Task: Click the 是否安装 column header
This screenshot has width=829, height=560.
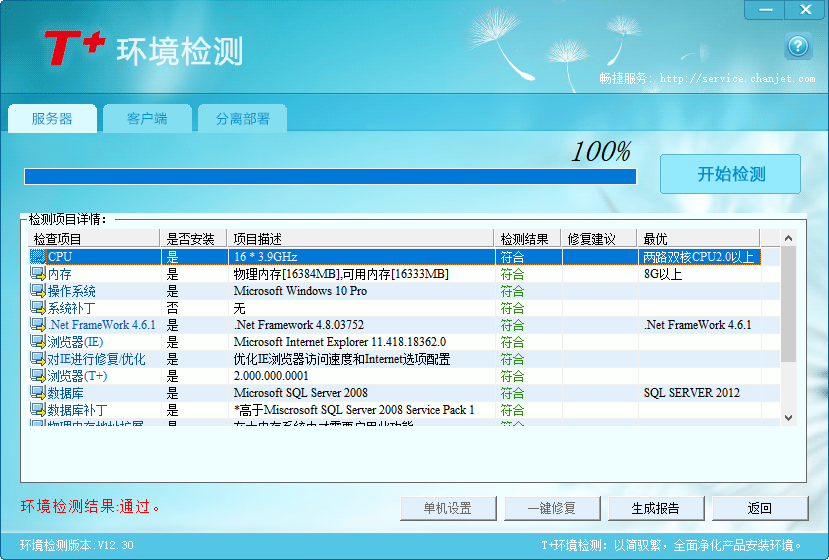Action: 194,239
